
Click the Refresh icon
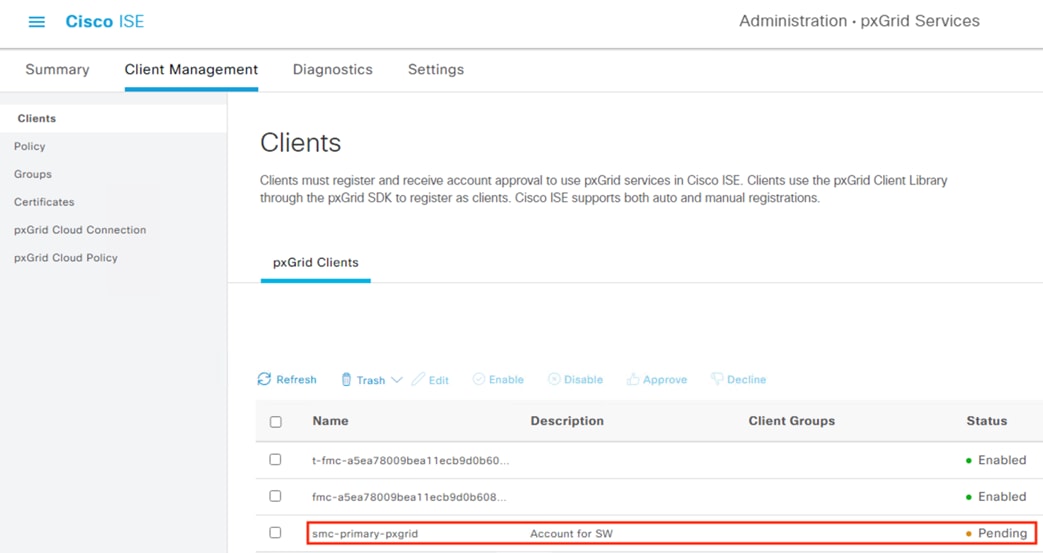pyautogui.click(x=264, y=379)
